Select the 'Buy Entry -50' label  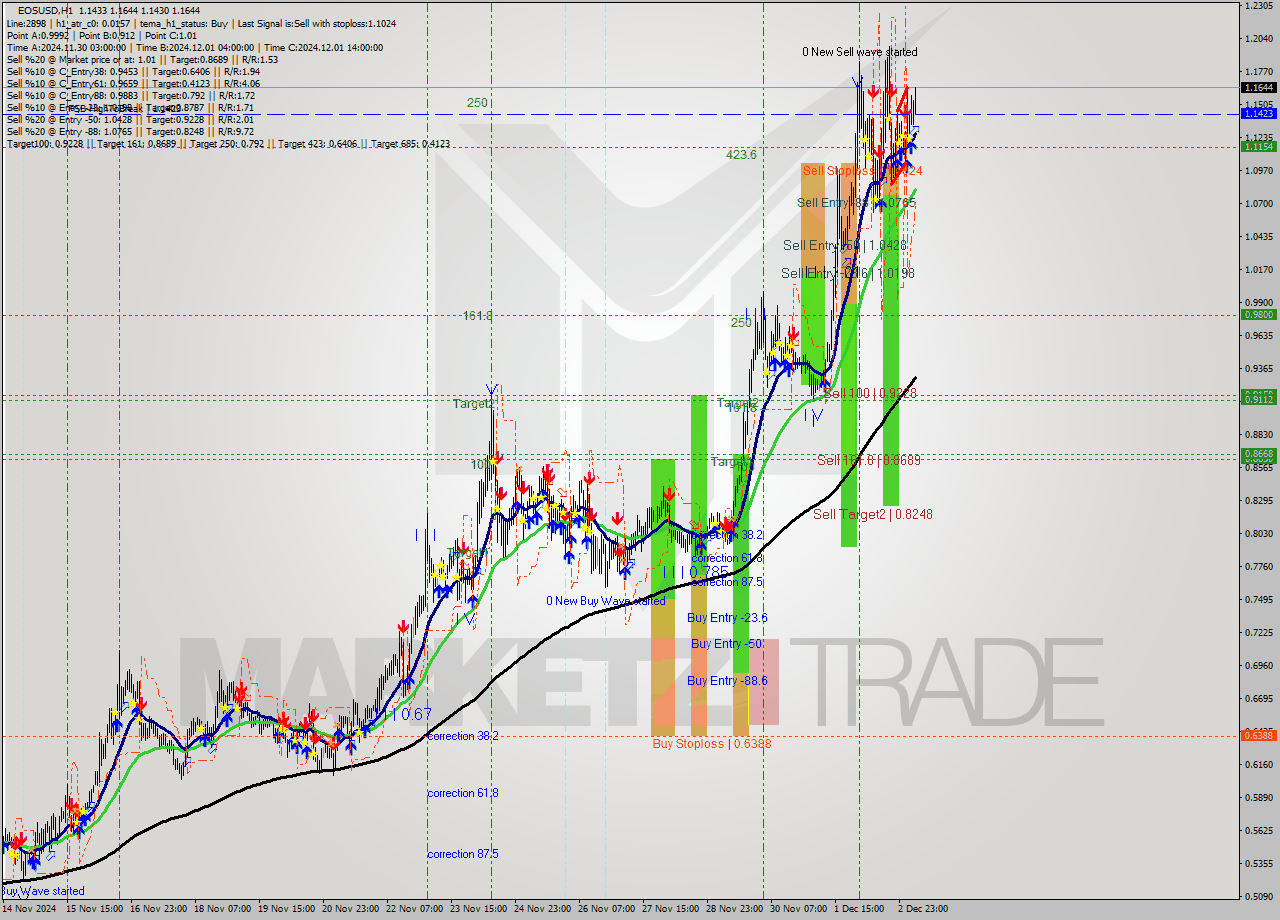pos(728,644)
